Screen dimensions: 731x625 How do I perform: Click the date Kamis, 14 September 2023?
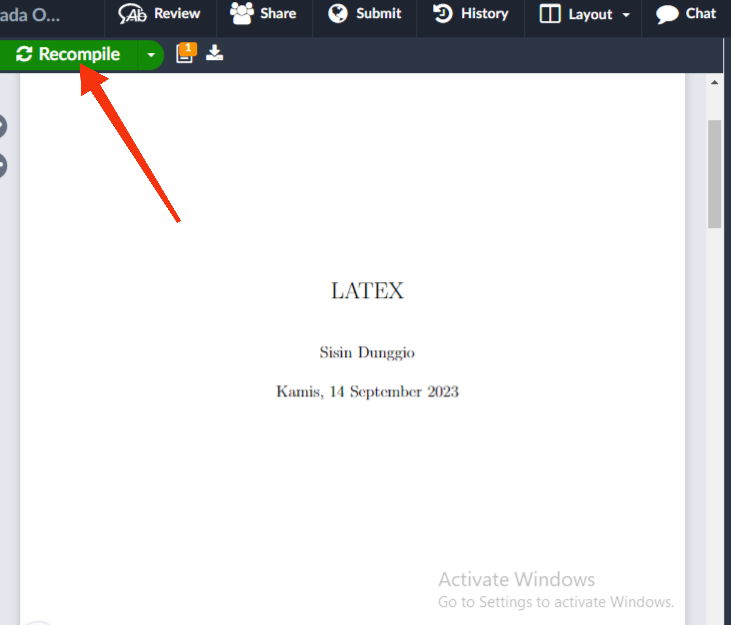click(367, 391)
